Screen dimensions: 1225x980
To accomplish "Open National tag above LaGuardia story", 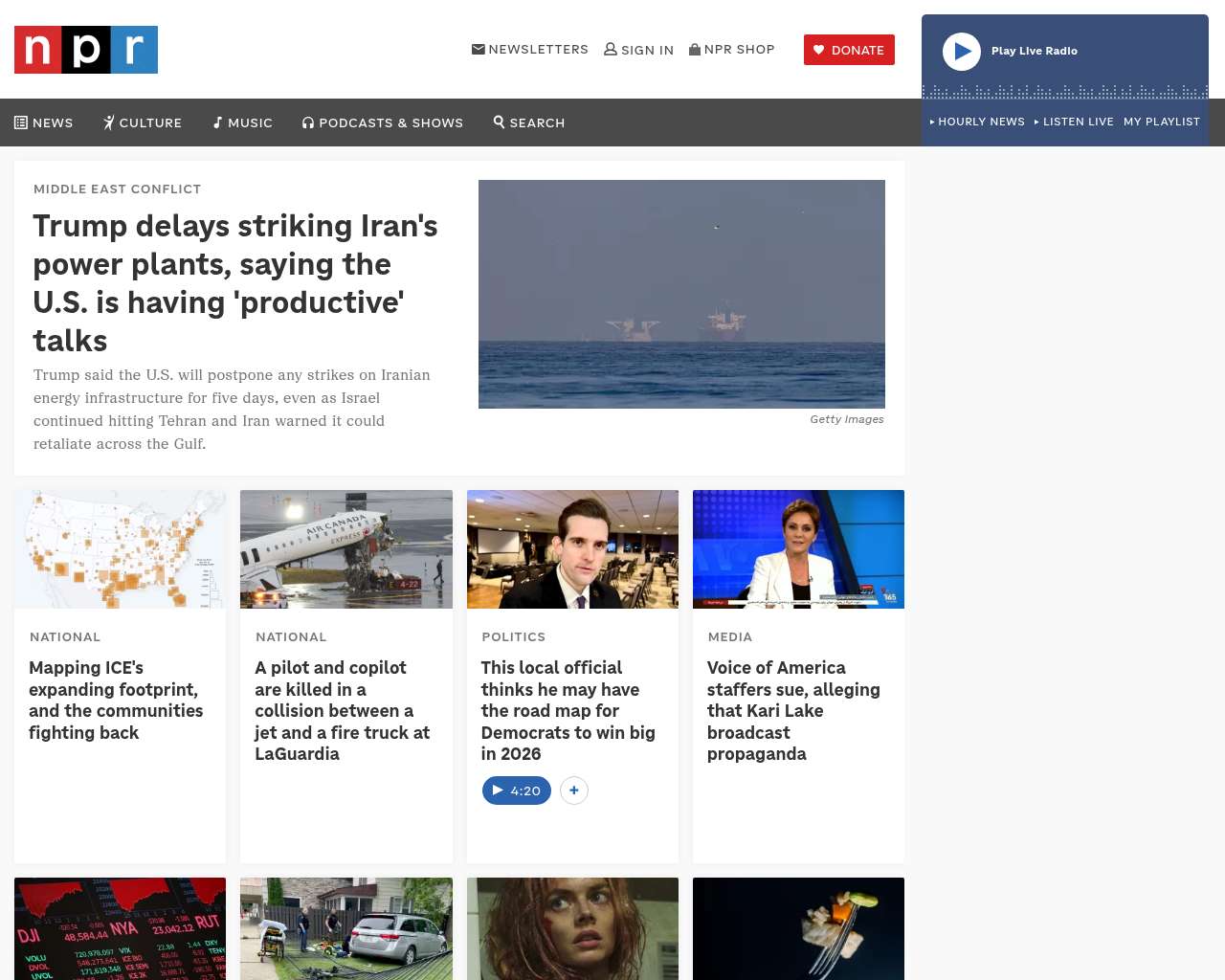I will click(291, 637).
